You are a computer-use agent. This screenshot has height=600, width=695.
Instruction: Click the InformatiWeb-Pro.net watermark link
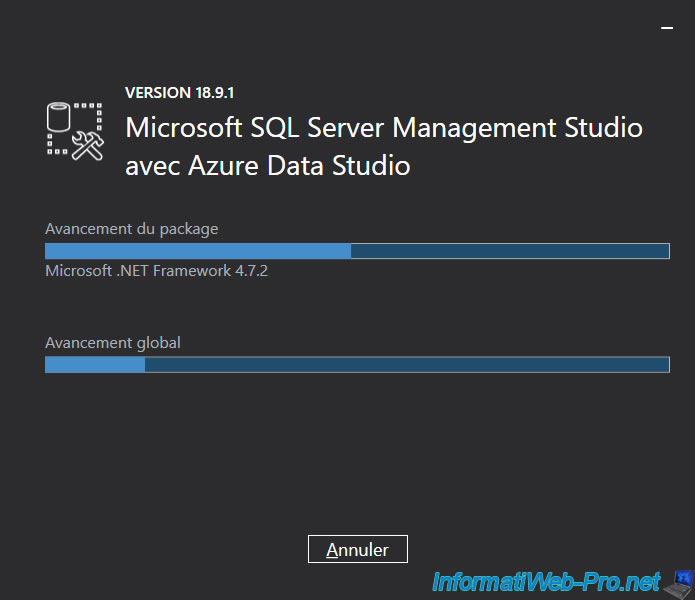(546, 581)
